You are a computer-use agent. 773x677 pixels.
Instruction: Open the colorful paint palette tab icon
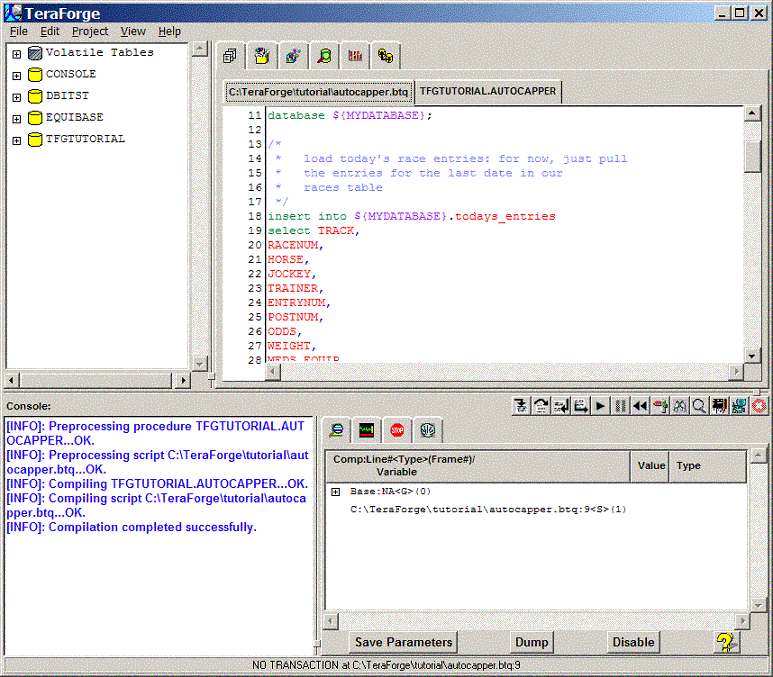click(293, 56)
